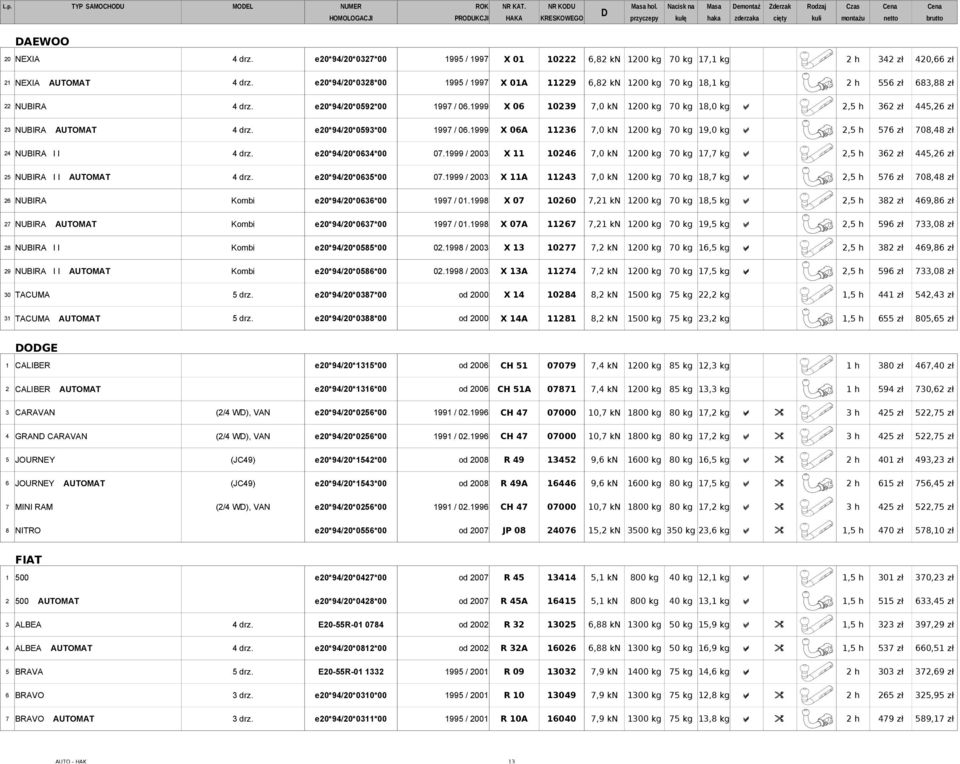Screen dimensions: 960x764
Task: Open the hook picture in R 49A row
Action: click(816, 484)
